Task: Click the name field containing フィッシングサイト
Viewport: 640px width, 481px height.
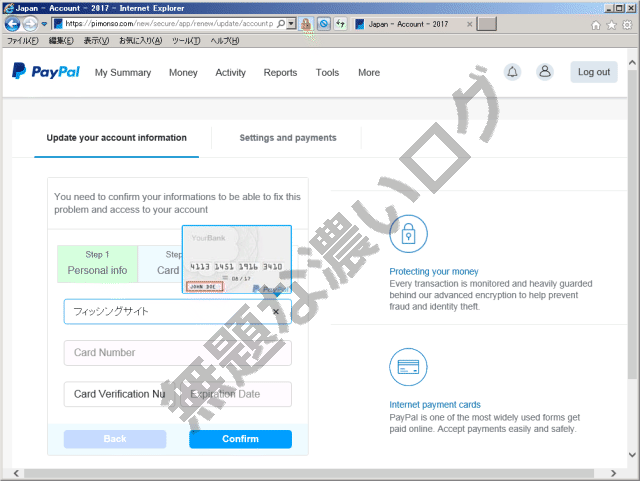Action: (x=178, y=312)
